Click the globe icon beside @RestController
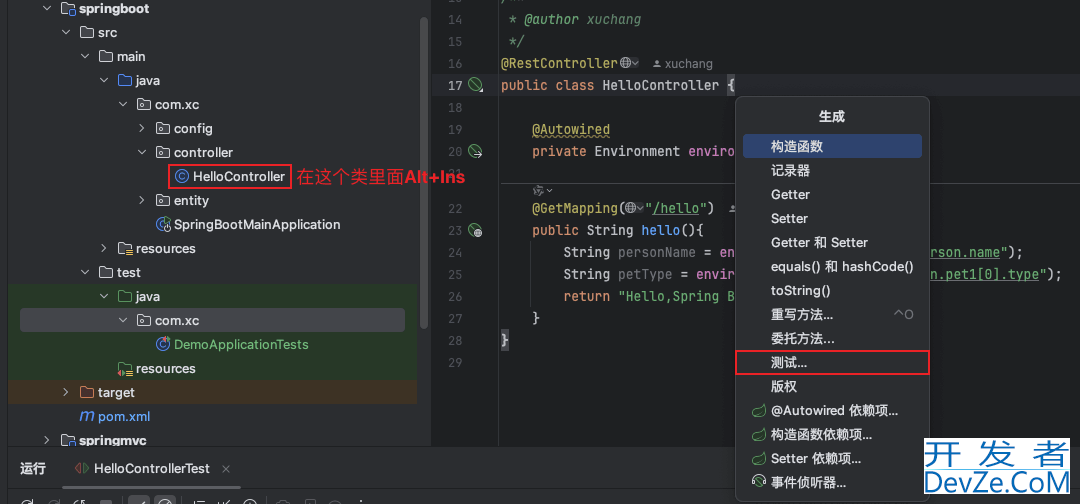 (625, 63)
